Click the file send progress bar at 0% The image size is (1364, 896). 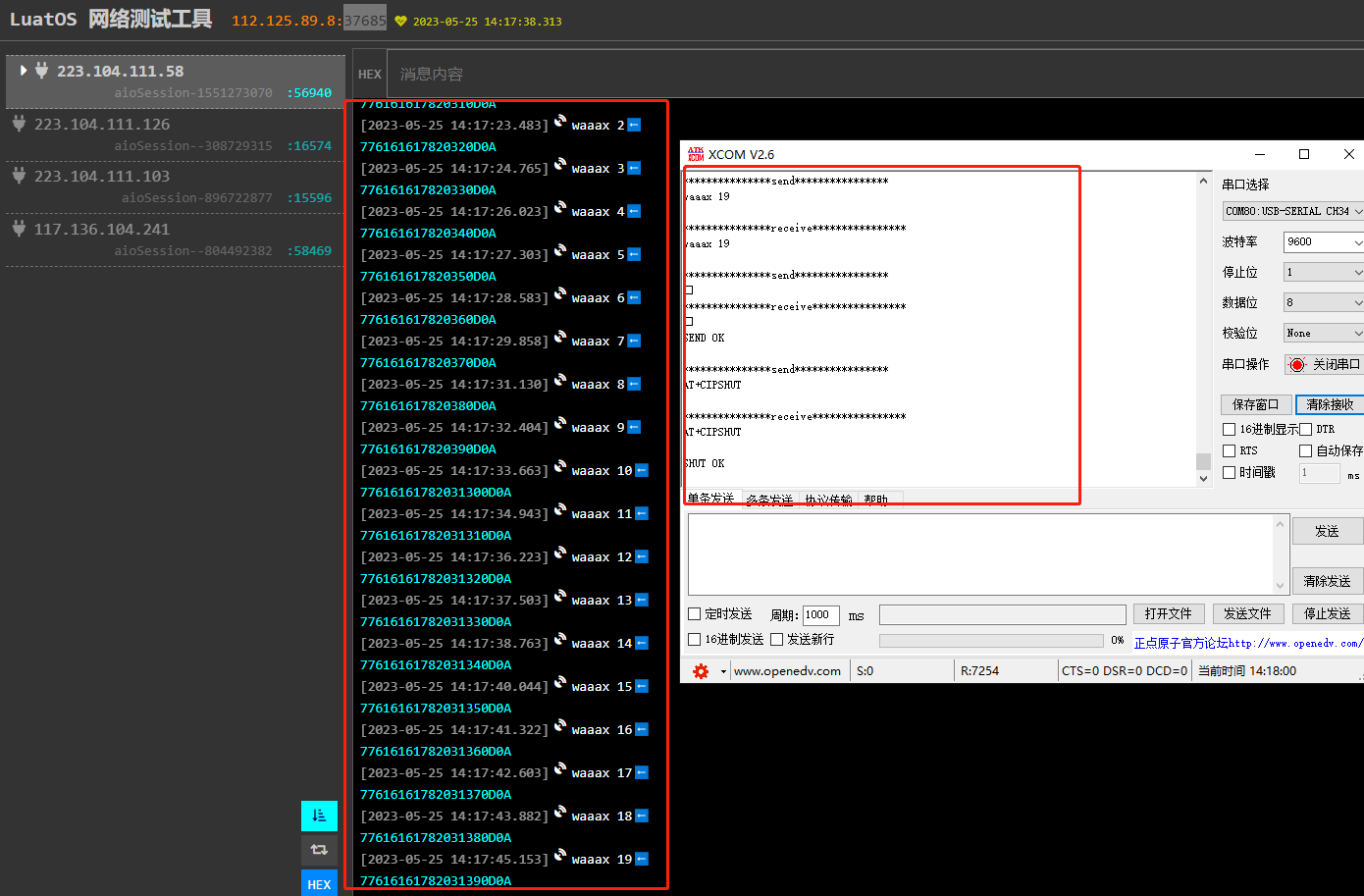[991, 640]
